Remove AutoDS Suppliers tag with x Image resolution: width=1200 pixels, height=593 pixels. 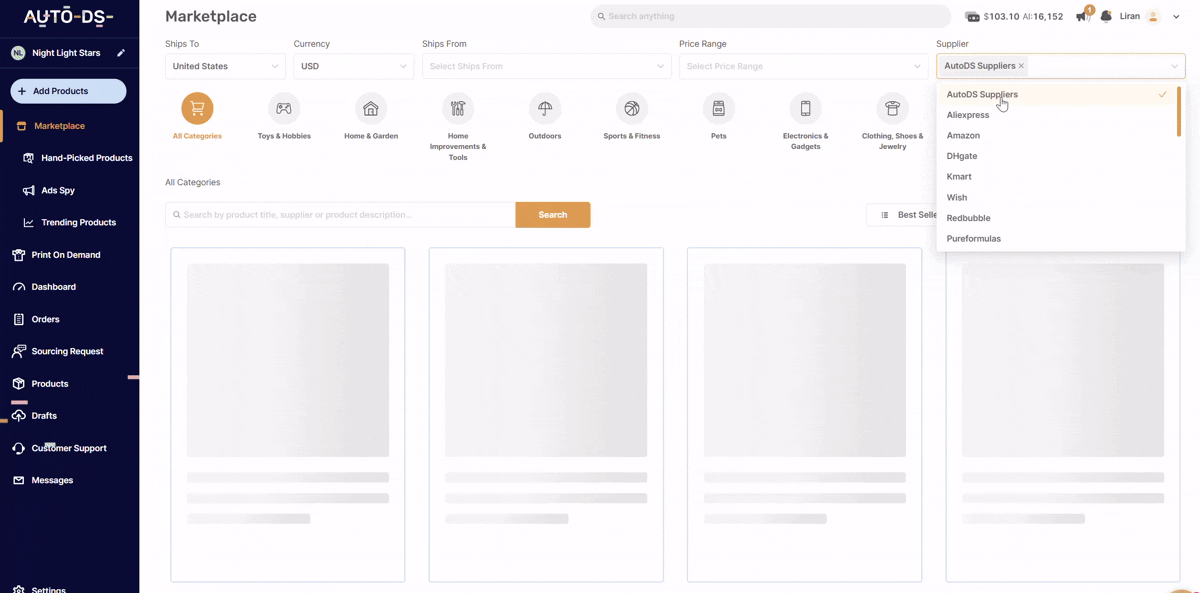point(1021,66)
